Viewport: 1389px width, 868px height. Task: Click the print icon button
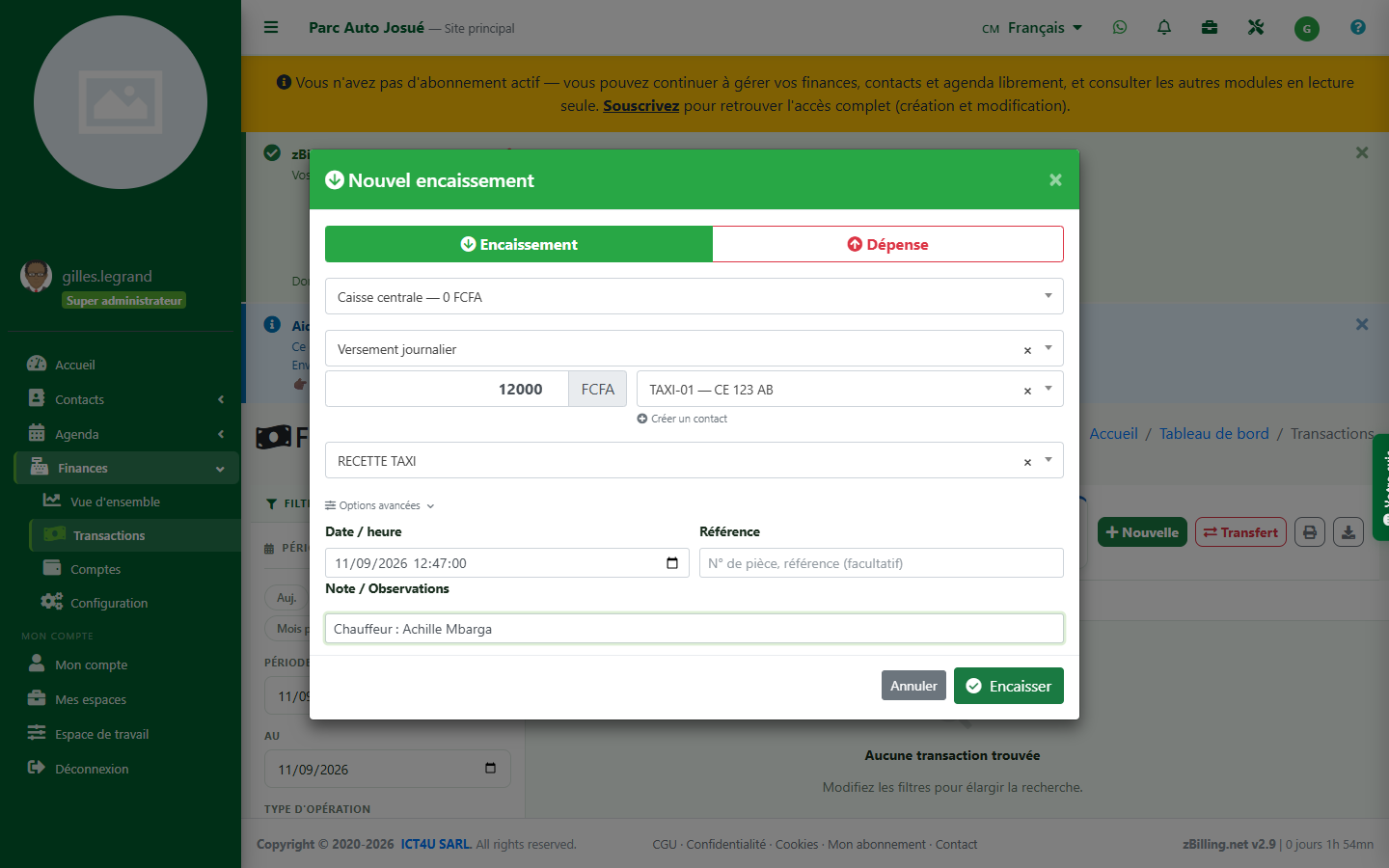click(1310, 532)
